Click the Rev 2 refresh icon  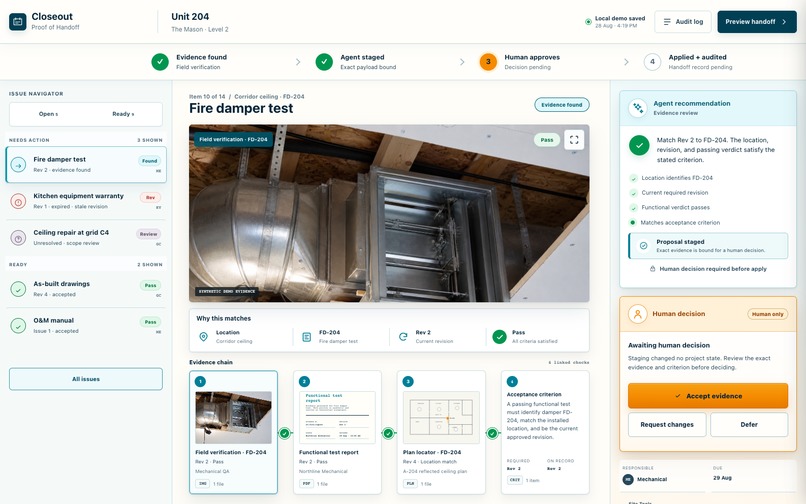click(403, 337)
